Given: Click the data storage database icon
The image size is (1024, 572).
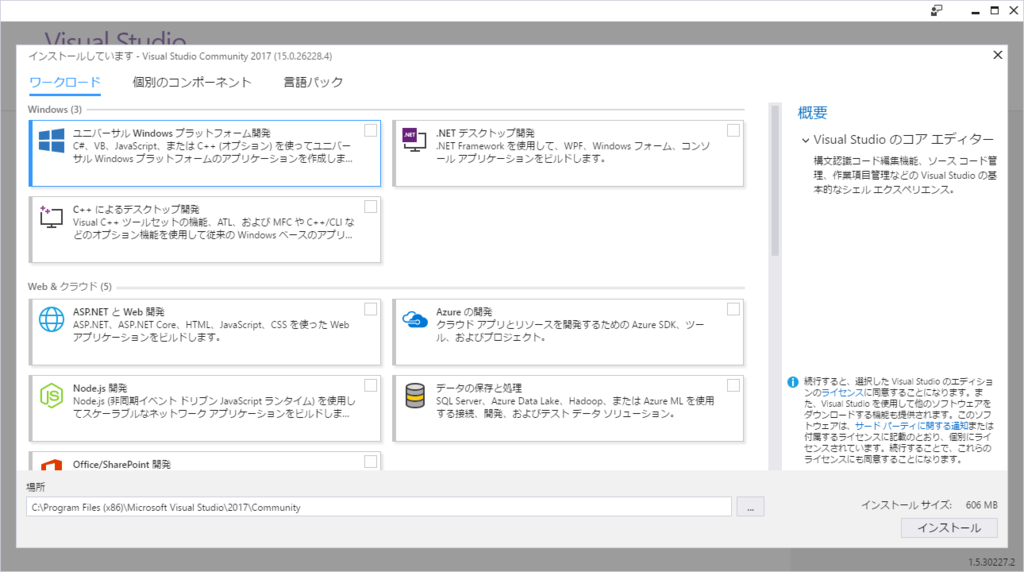Looking at the screenshot, I should 415,396.
